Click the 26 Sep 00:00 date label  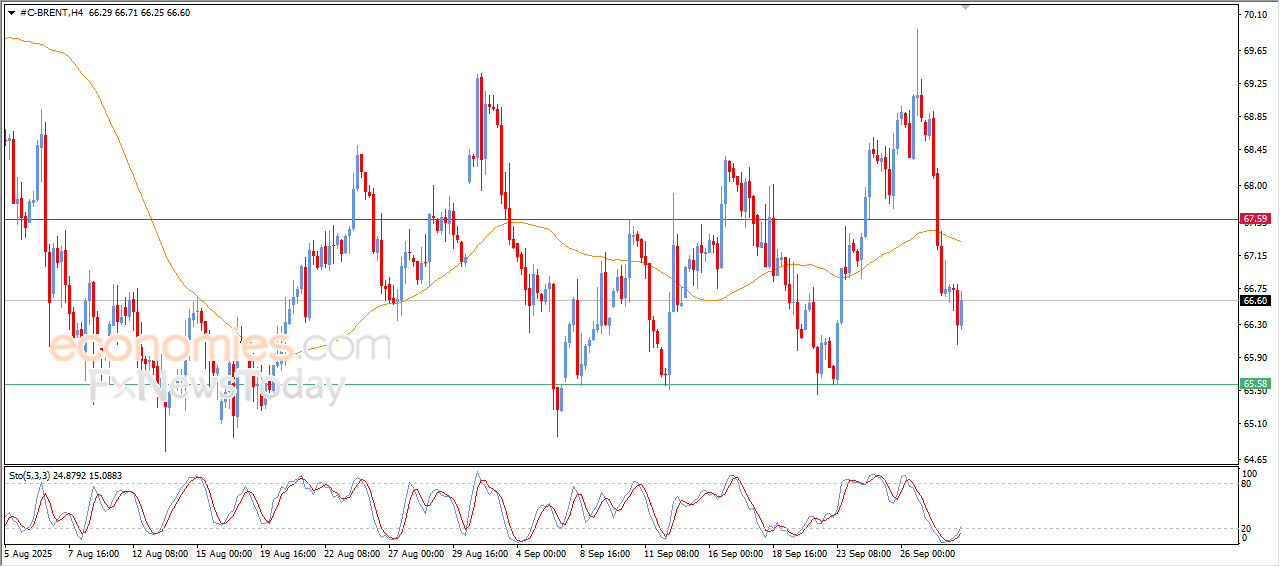(x=928, y=552)
